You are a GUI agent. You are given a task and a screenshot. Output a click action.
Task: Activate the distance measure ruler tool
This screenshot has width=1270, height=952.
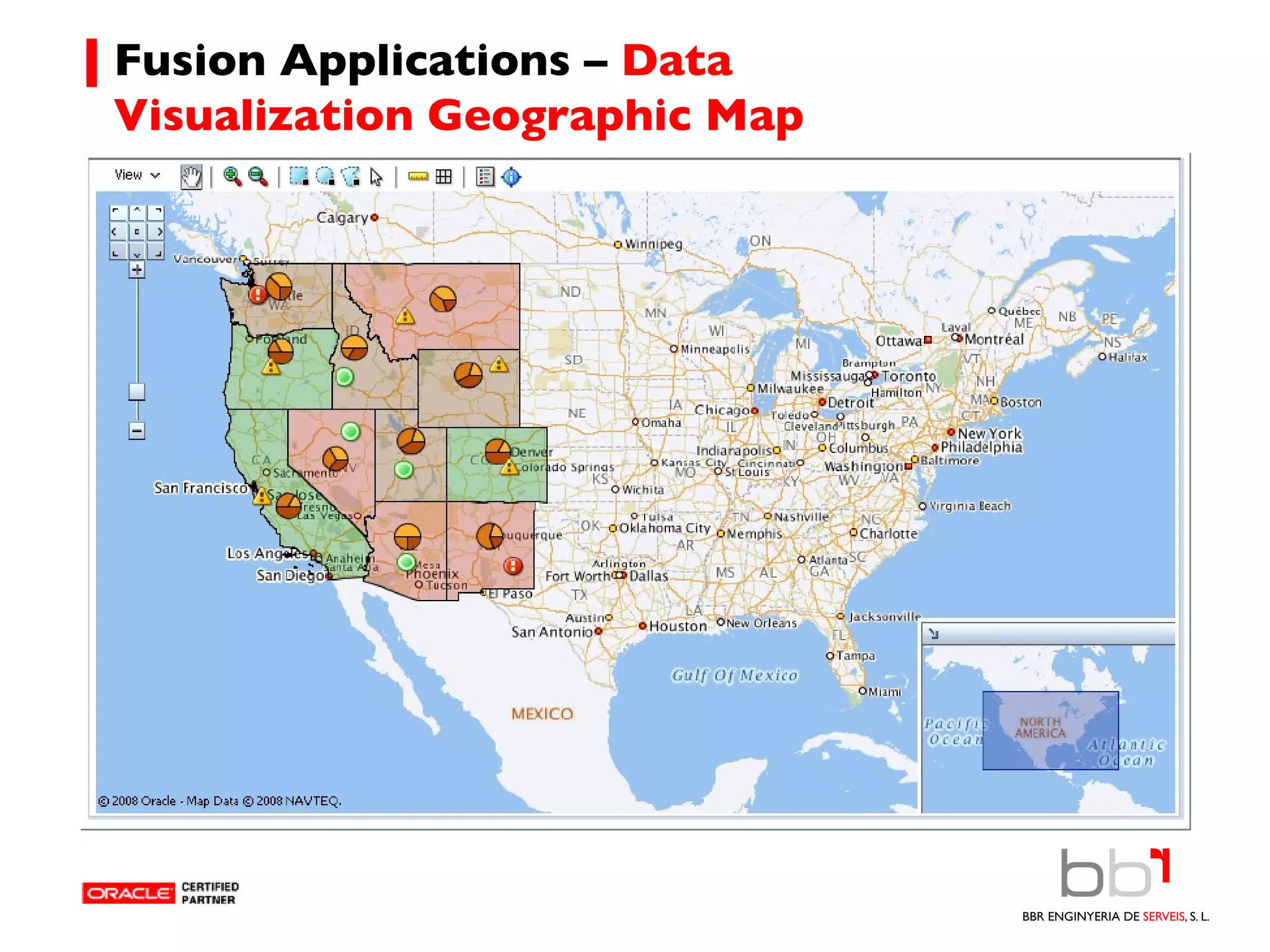click(x=419, y=177)
